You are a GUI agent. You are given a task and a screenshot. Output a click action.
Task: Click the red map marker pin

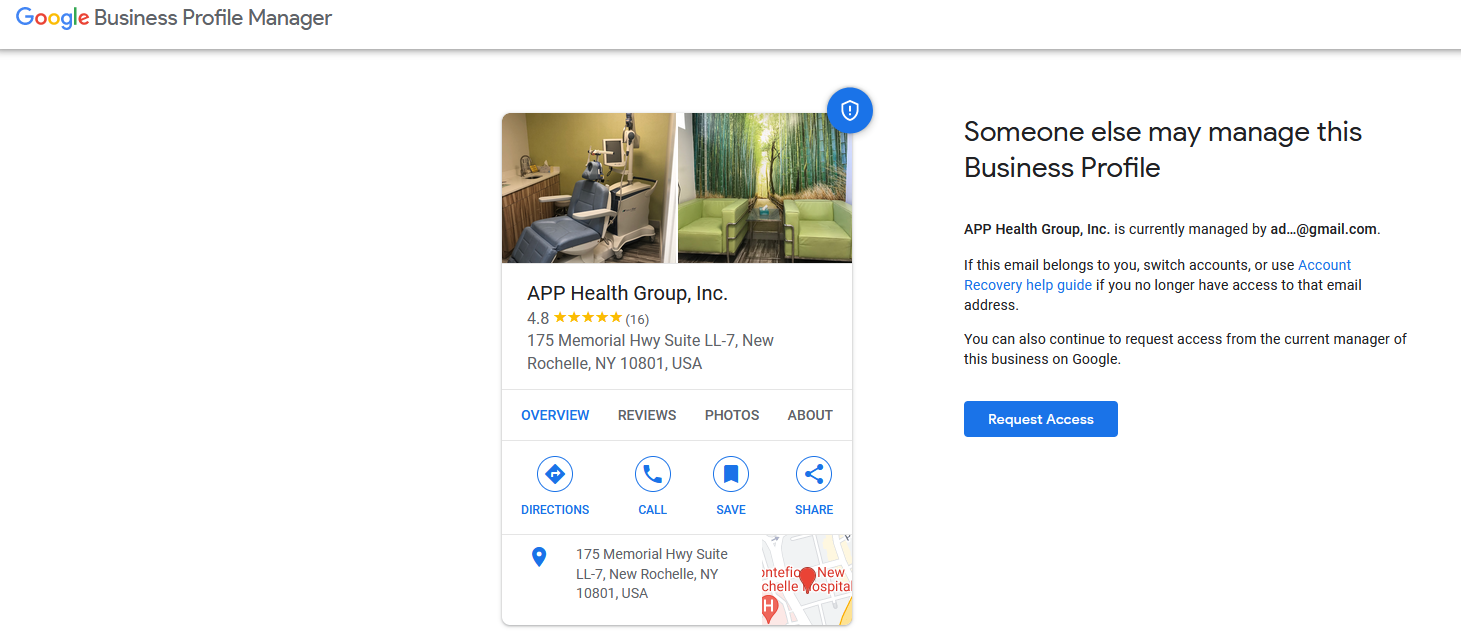[x=808, y=578]
